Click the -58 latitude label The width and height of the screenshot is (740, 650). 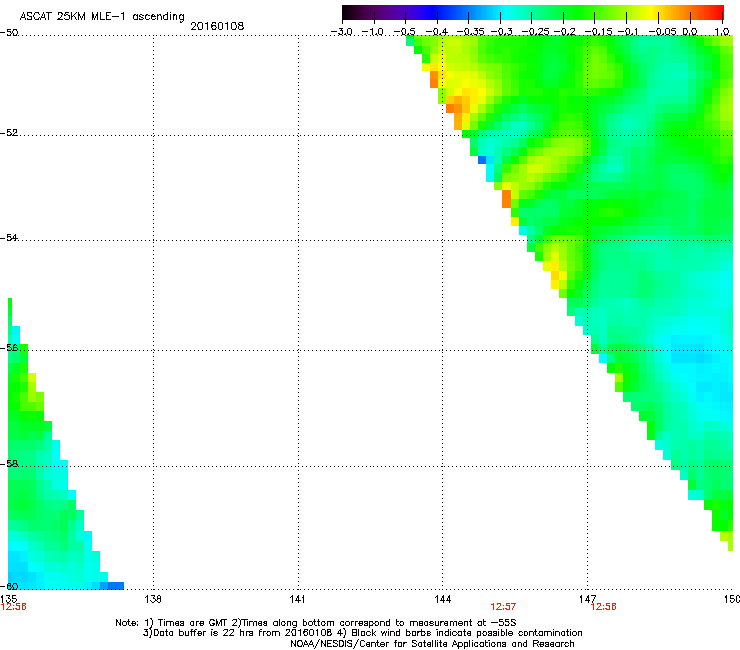point(9,464)
